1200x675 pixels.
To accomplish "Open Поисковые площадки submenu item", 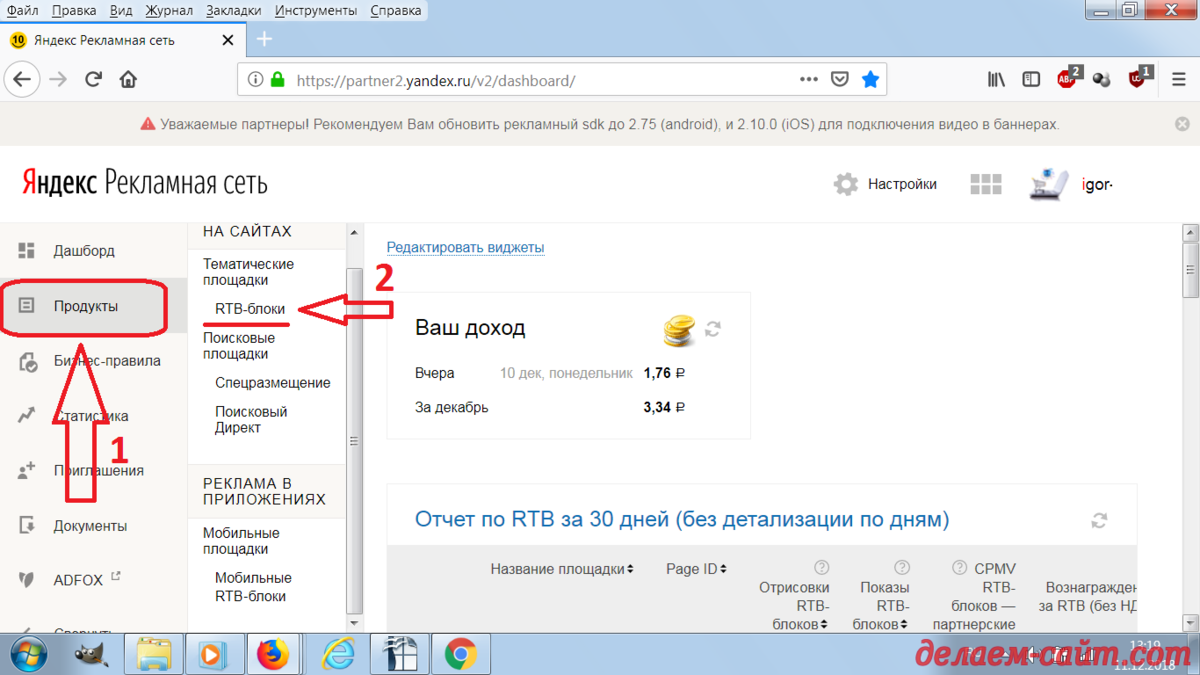I will (x=239, y=346).
